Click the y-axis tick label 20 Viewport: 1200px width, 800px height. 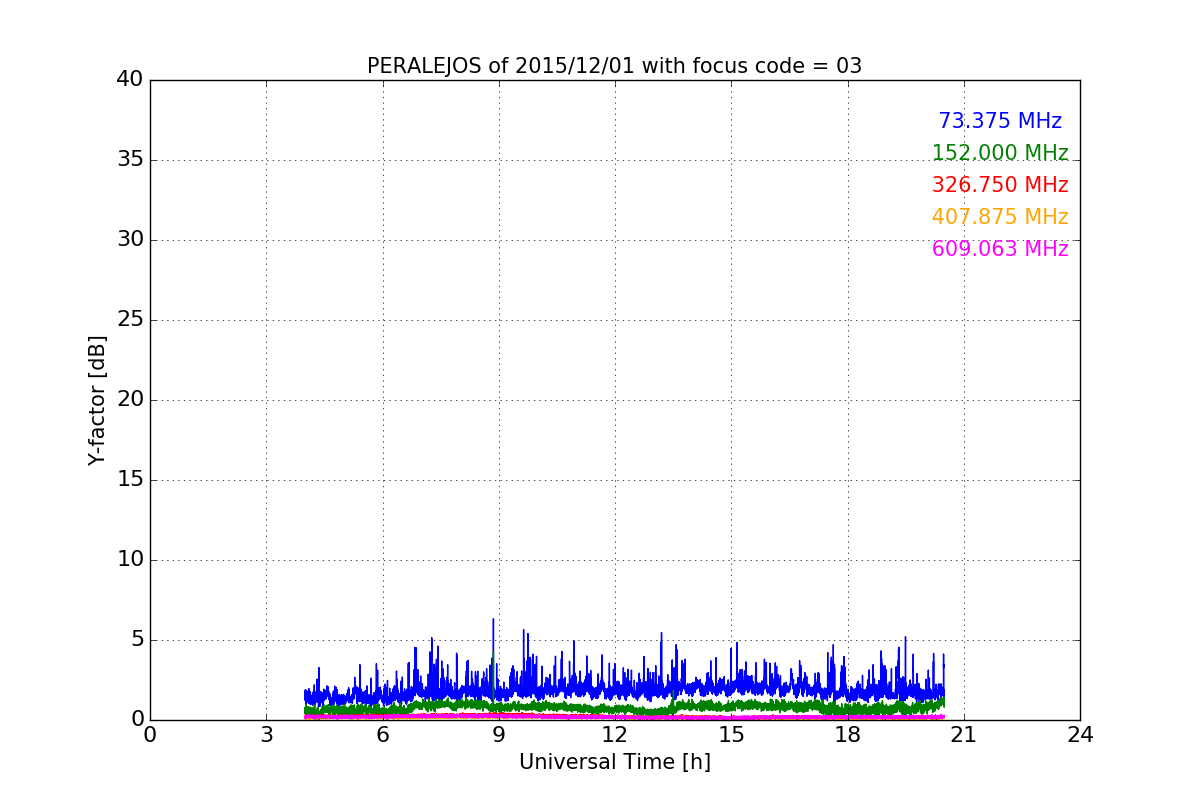click(x=130, y=399)
